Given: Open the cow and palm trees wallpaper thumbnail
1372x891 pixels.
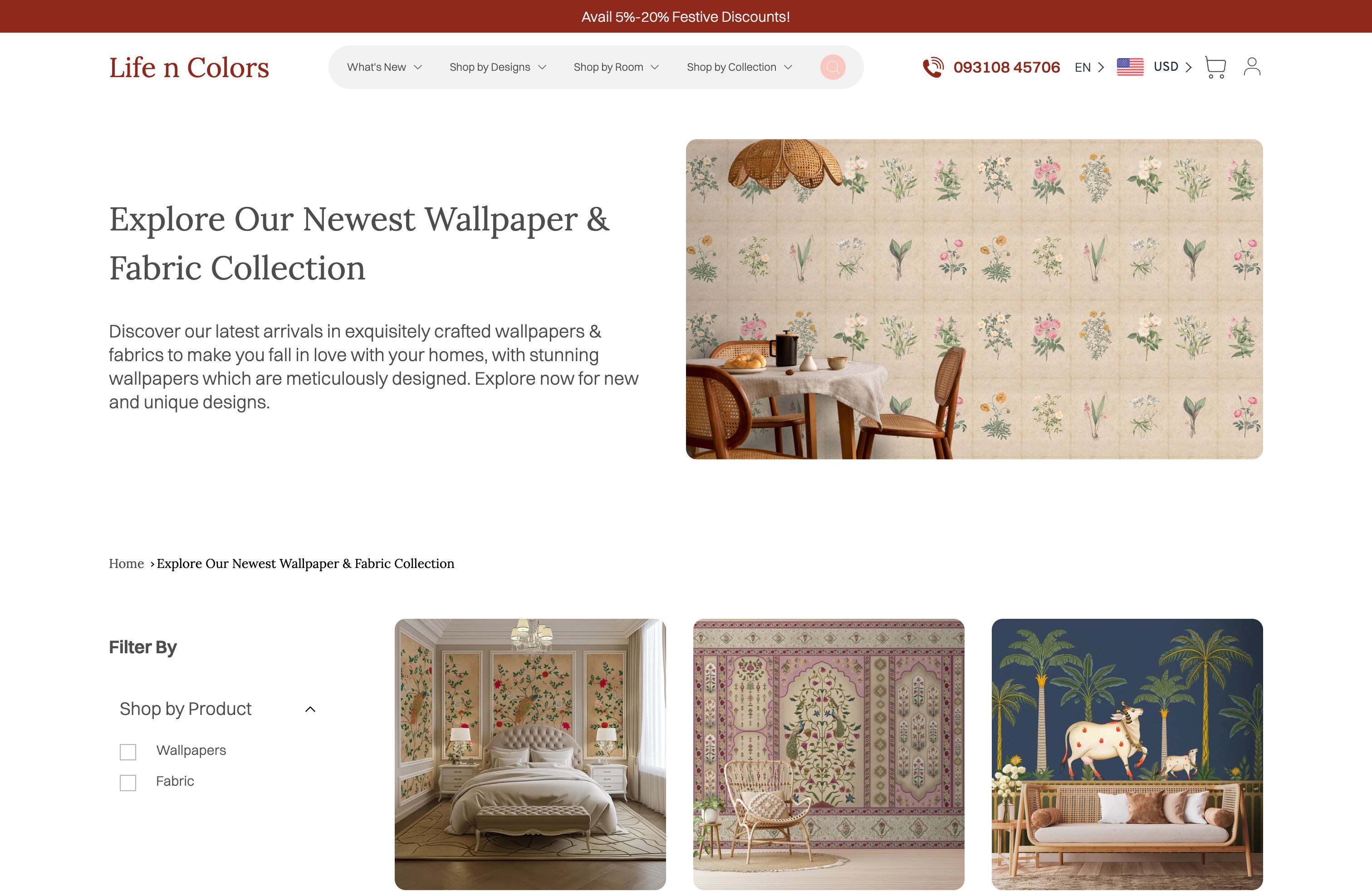Looking at the screenshot, I should click(x=1127, y=754).
